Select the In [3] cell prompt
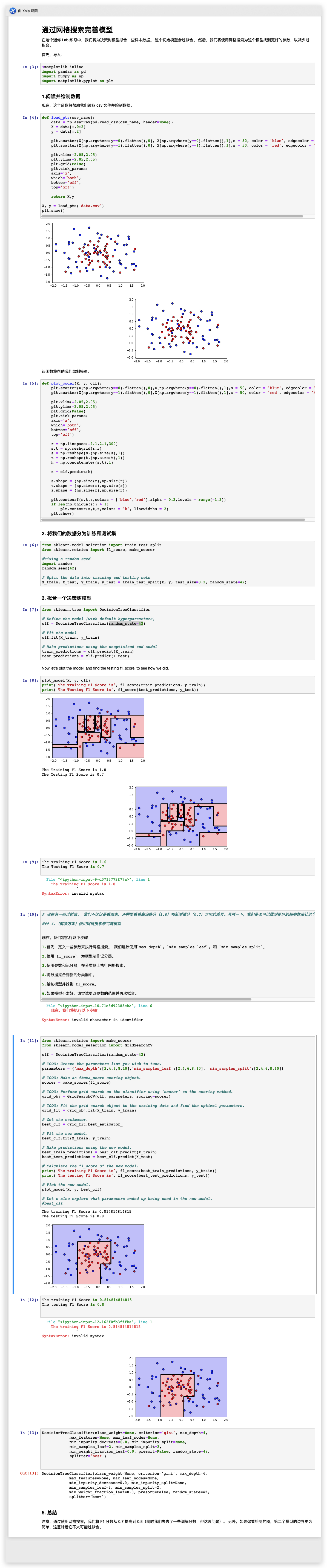The width and height of the screenshot is (327, 1568). click(30, 67)
